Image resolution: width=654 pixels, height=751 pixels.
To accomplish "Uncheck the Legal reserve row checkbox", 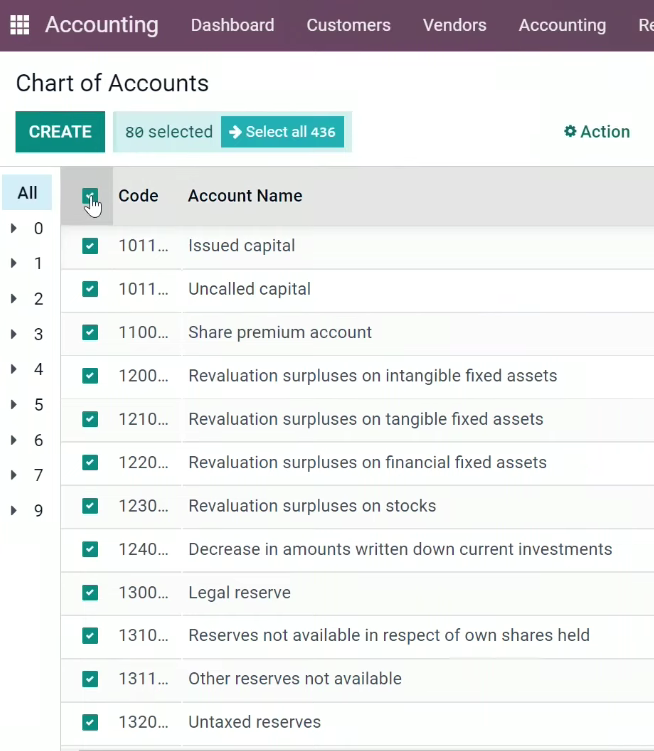I will point(90,592).
